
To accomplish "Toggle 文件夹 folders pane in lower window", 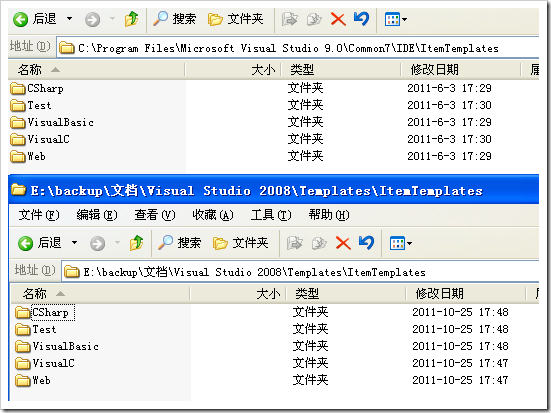I will coord(240,243).
